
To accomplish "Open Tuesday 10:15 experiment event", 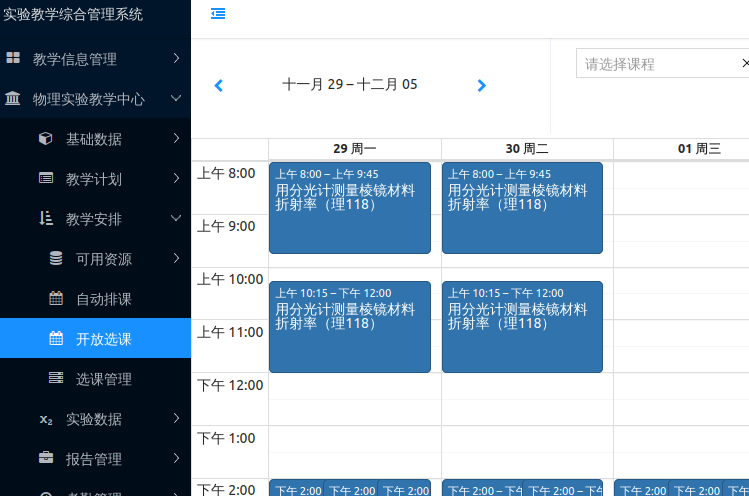I will (x=522, y=327).
